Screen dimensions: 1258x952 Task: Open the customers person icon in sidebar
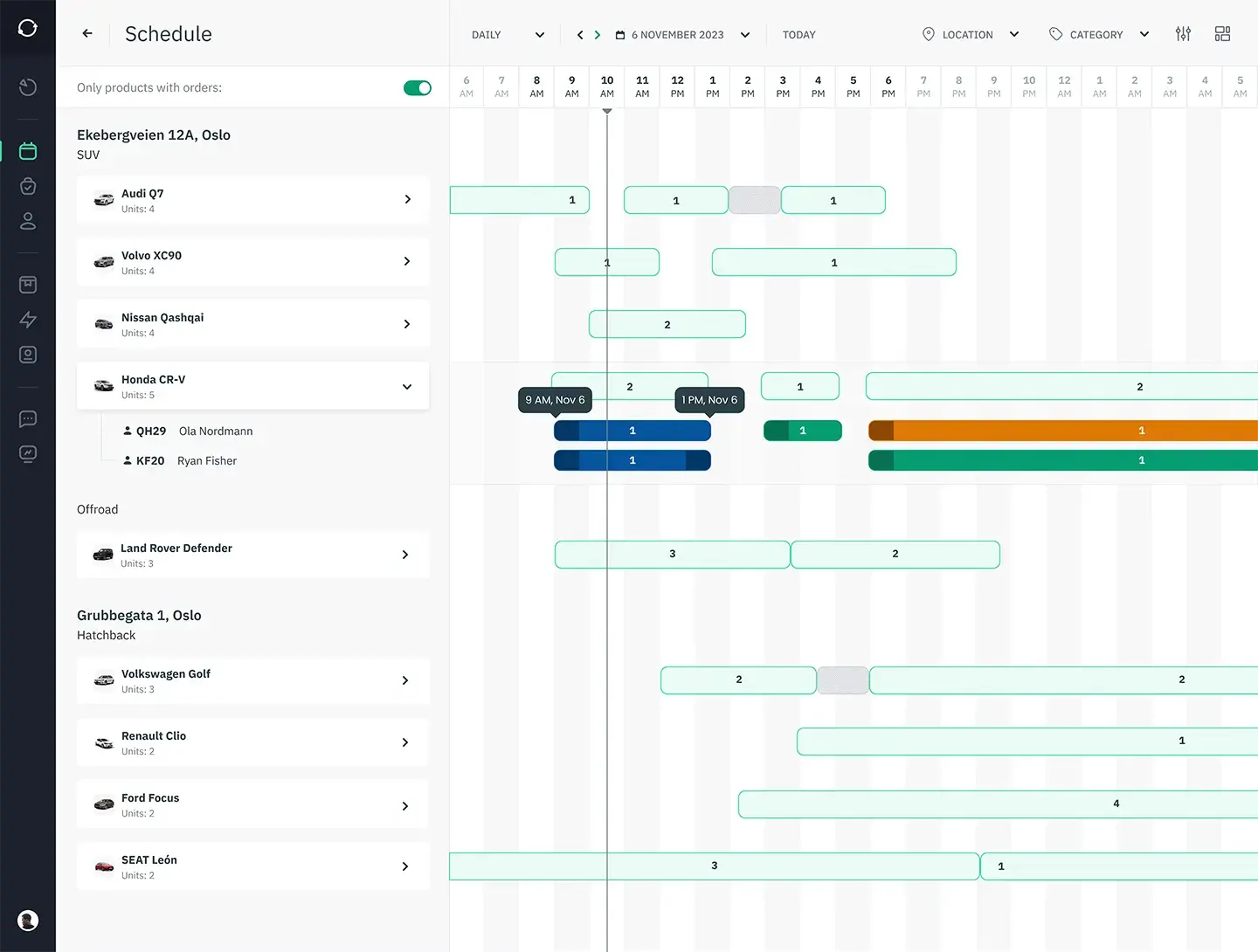[x=28, y=221]
